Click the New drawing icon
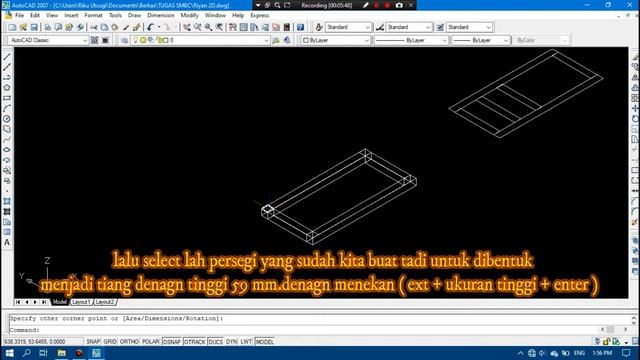 pyautogui.click(x=12, y=27)
